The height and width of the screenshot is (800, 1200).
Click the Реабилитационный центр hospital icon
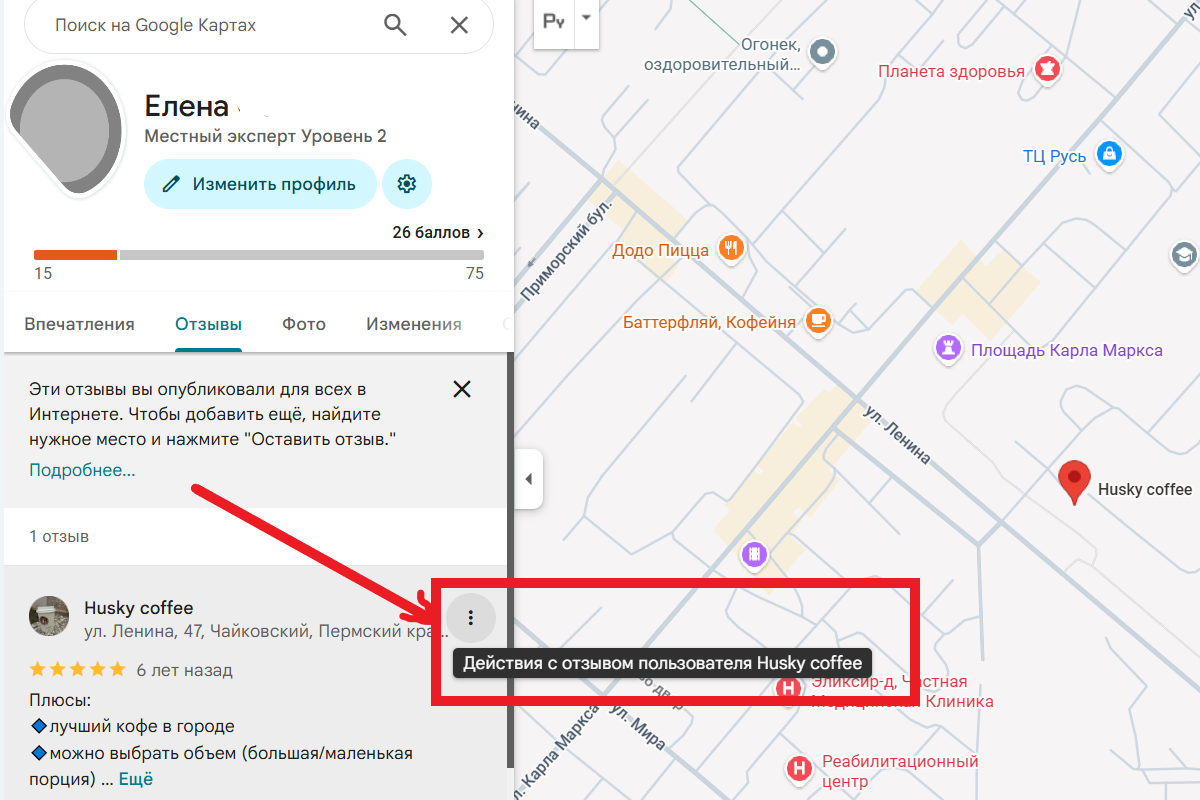(798, 769)
